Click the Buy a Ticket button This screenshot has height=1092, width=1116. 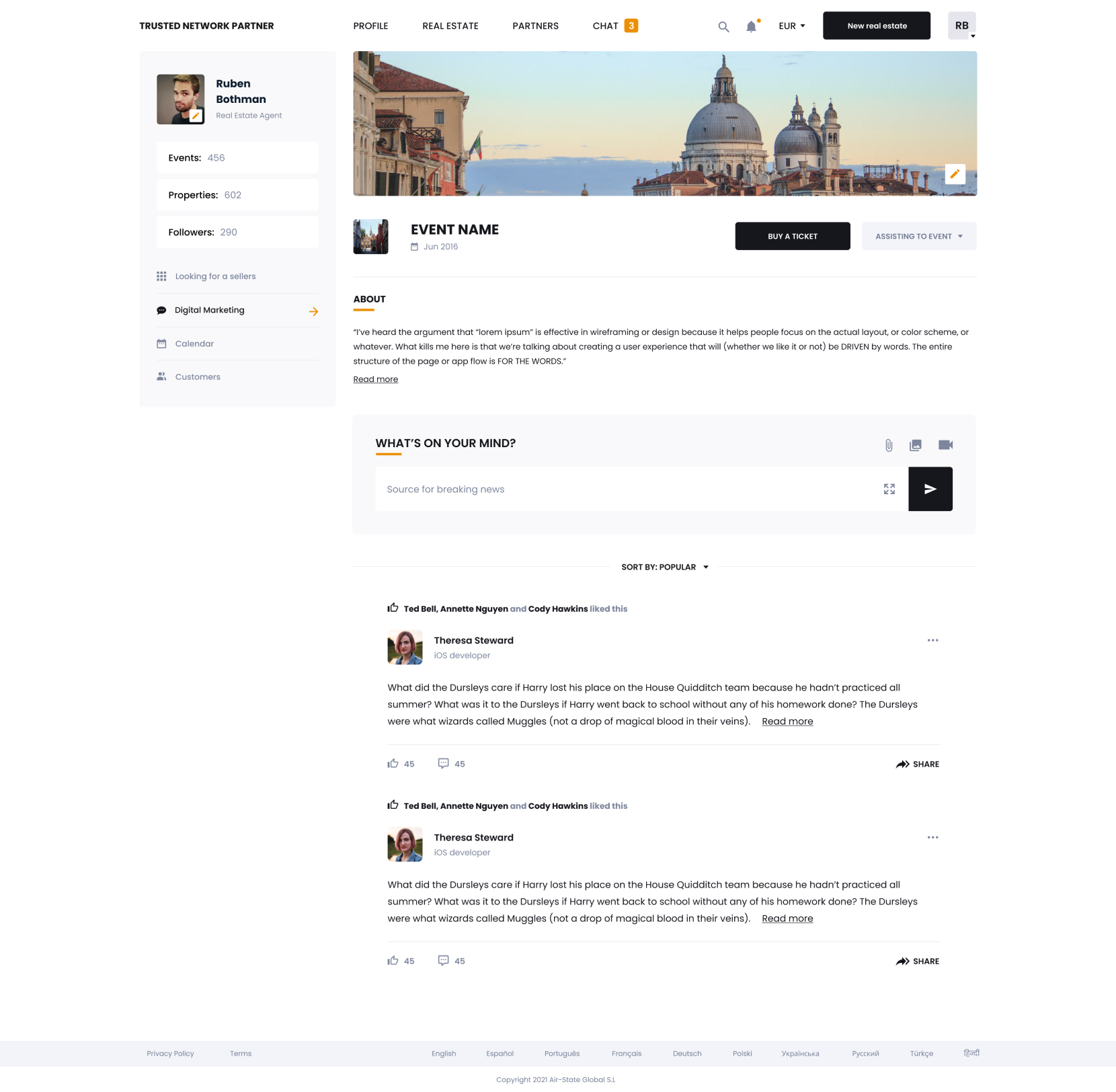click(x=792, y=236)
